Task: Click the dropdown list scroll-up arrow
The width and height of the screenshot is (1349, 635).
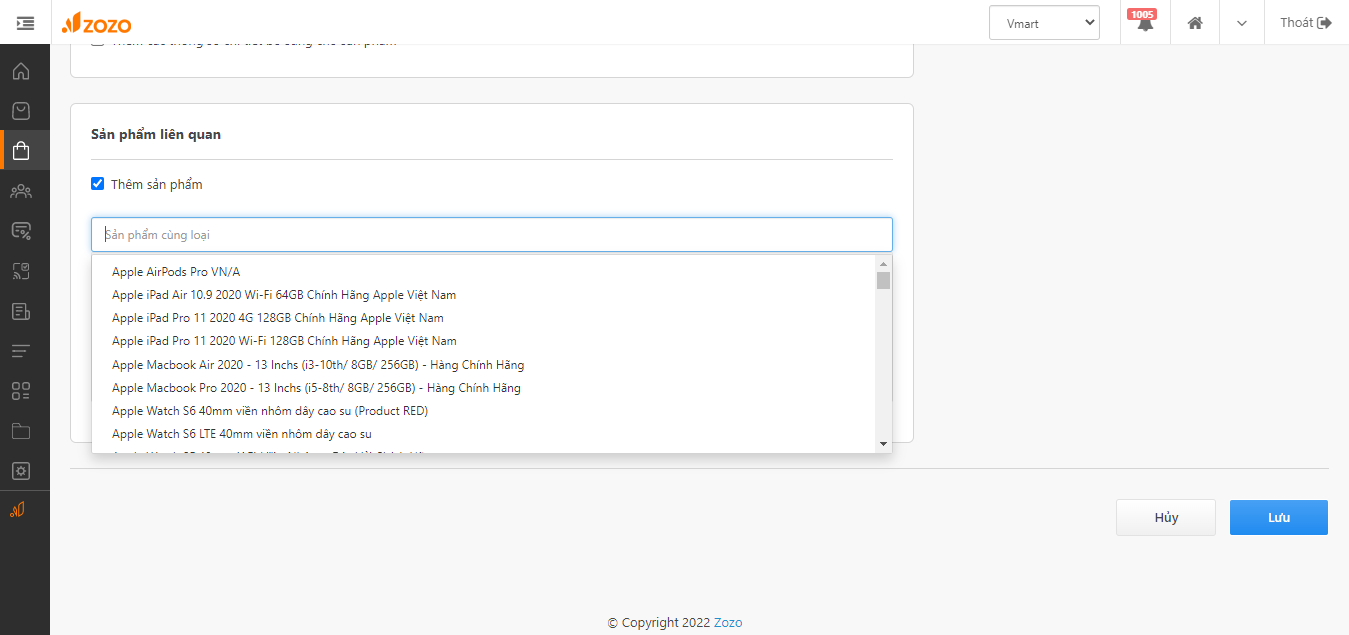Action: 883,264
